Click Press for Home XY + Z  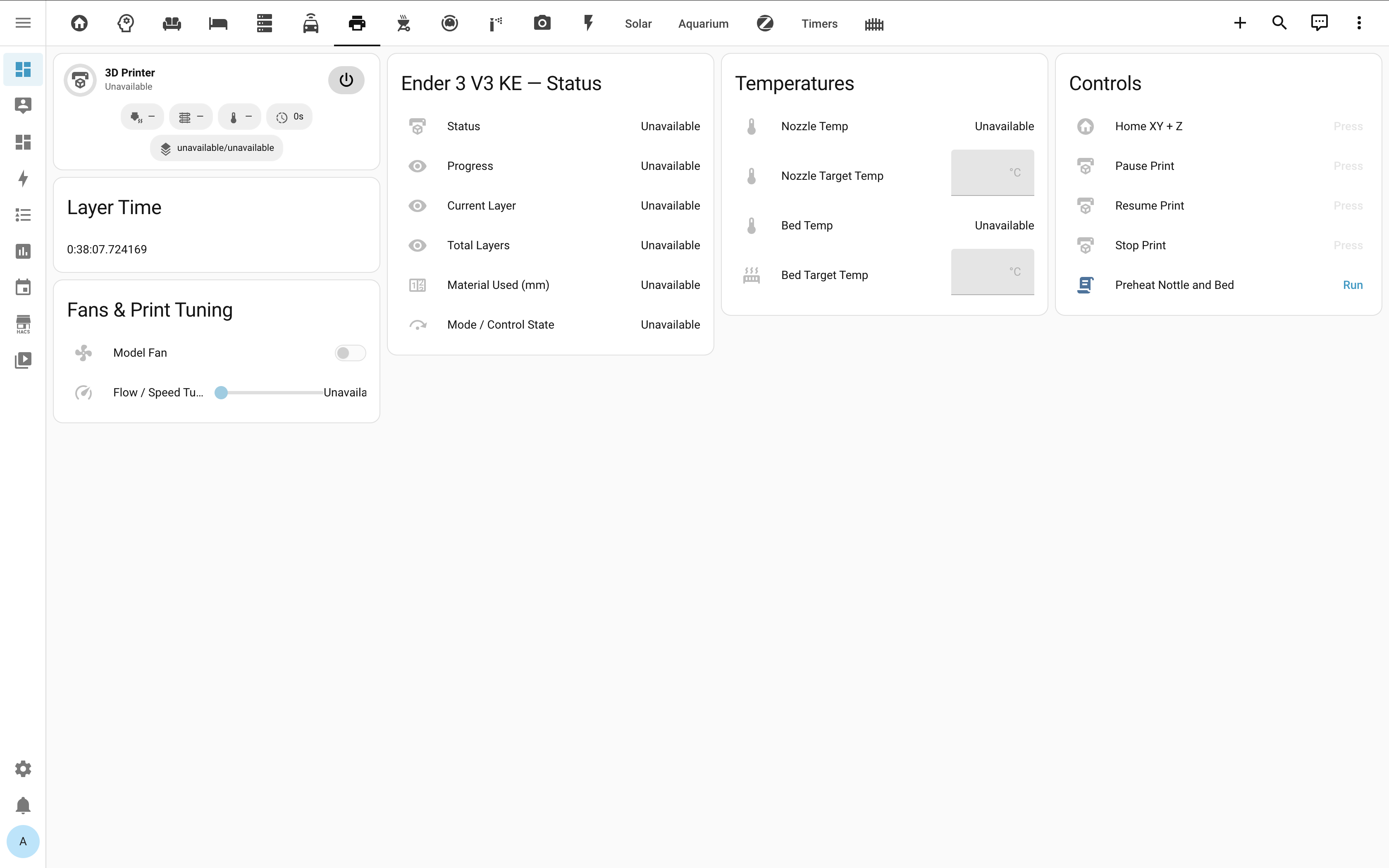(x=1348, y=126)
